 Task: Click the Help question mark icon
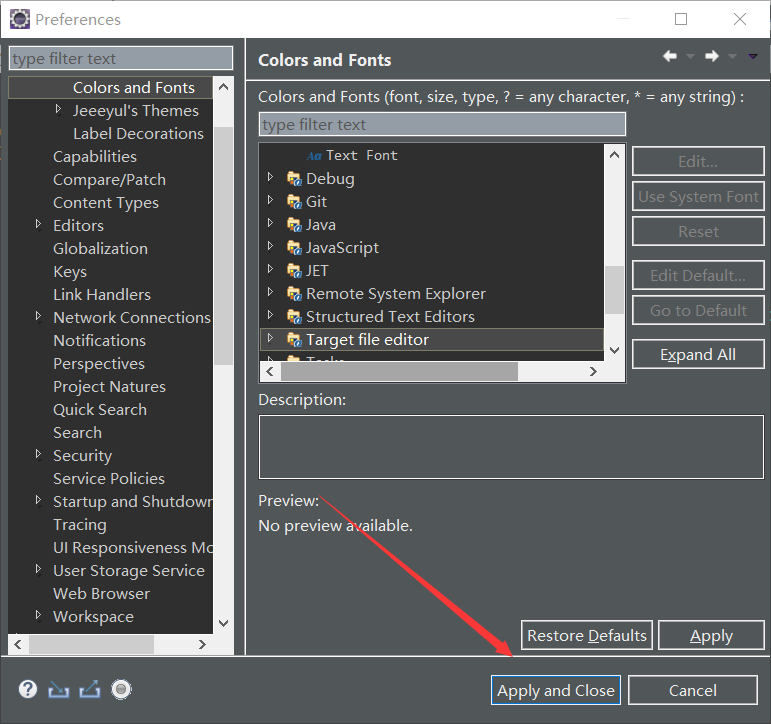tap(28, 689)
